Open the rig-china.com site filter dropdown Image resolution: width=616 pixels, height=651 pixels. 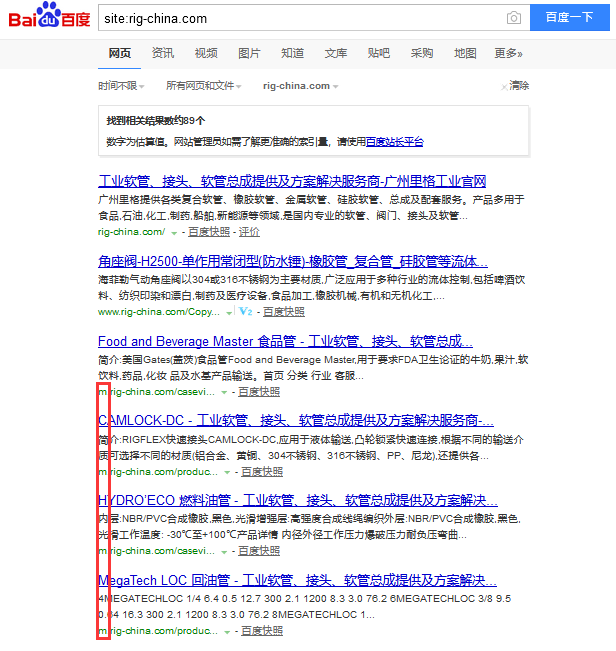coord(301,86)
